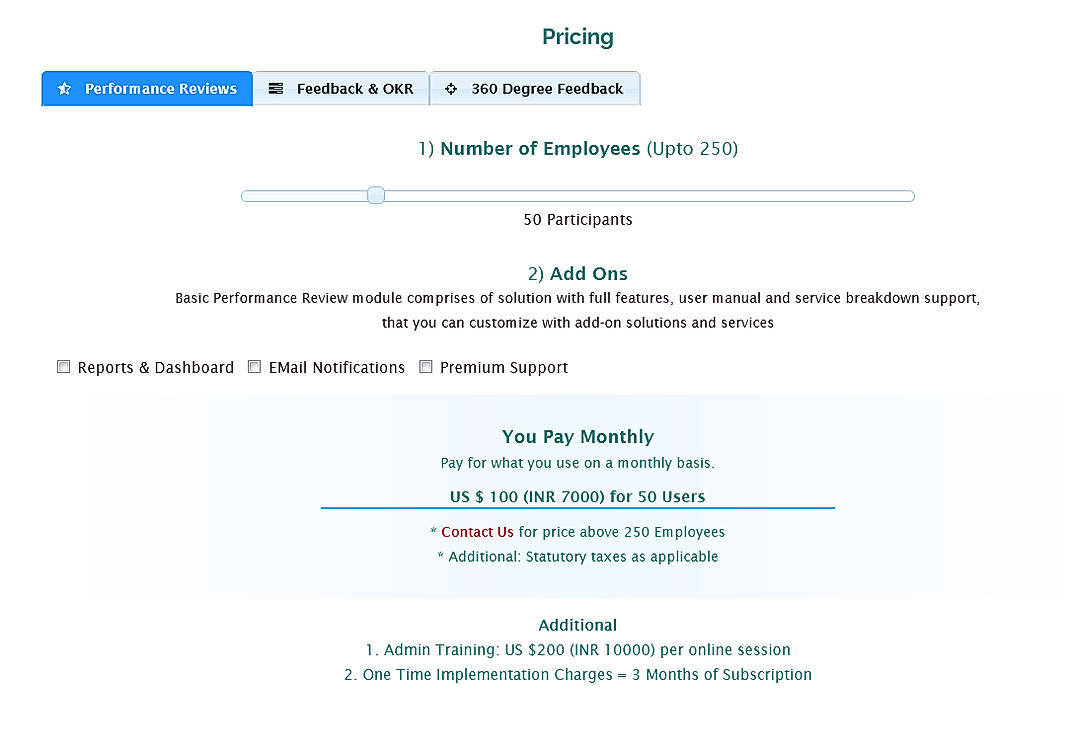Click the US $100 monthly price text
Screen dimensions: 1070x740
tap(578, 496)
